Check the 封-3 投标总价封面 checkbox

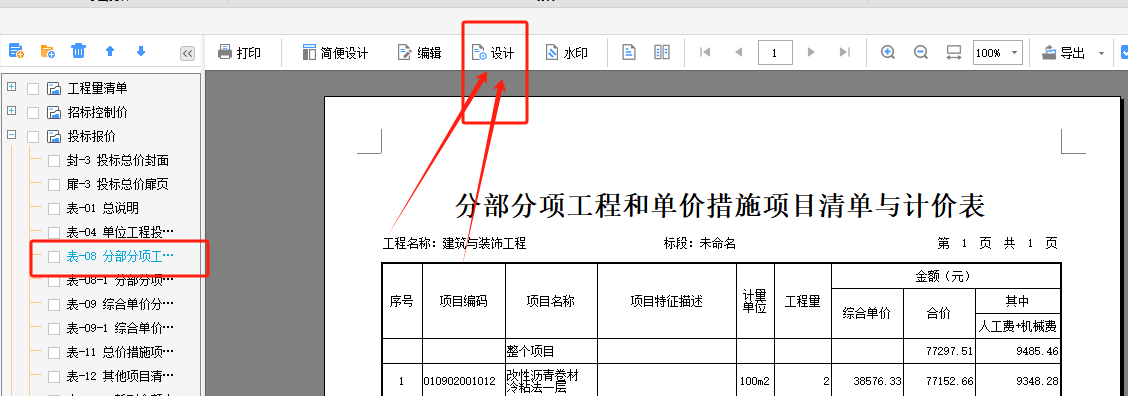[x=54, y=161]
